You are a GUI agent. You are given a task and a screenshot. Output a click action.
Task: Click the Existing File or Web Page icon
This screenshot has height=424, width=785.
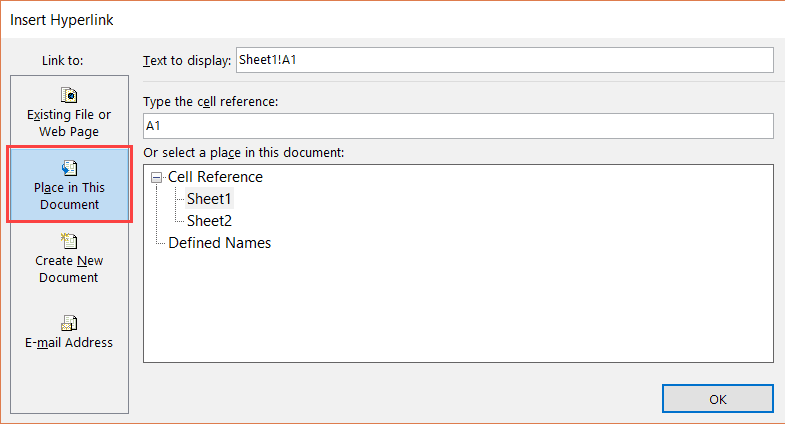[69, 95]
